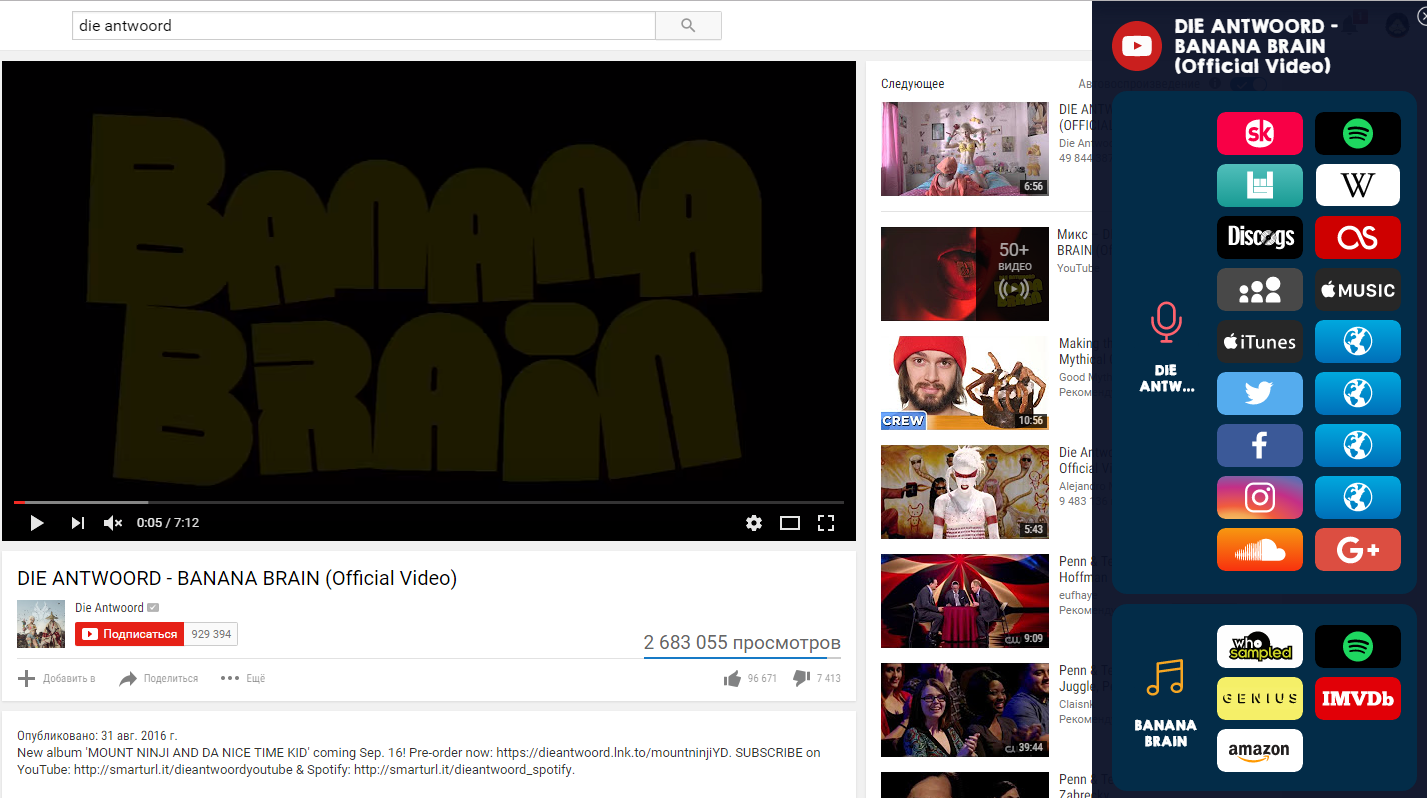Open the Wikipedia icon
1427x798 pixels.
click(1358, 185)
